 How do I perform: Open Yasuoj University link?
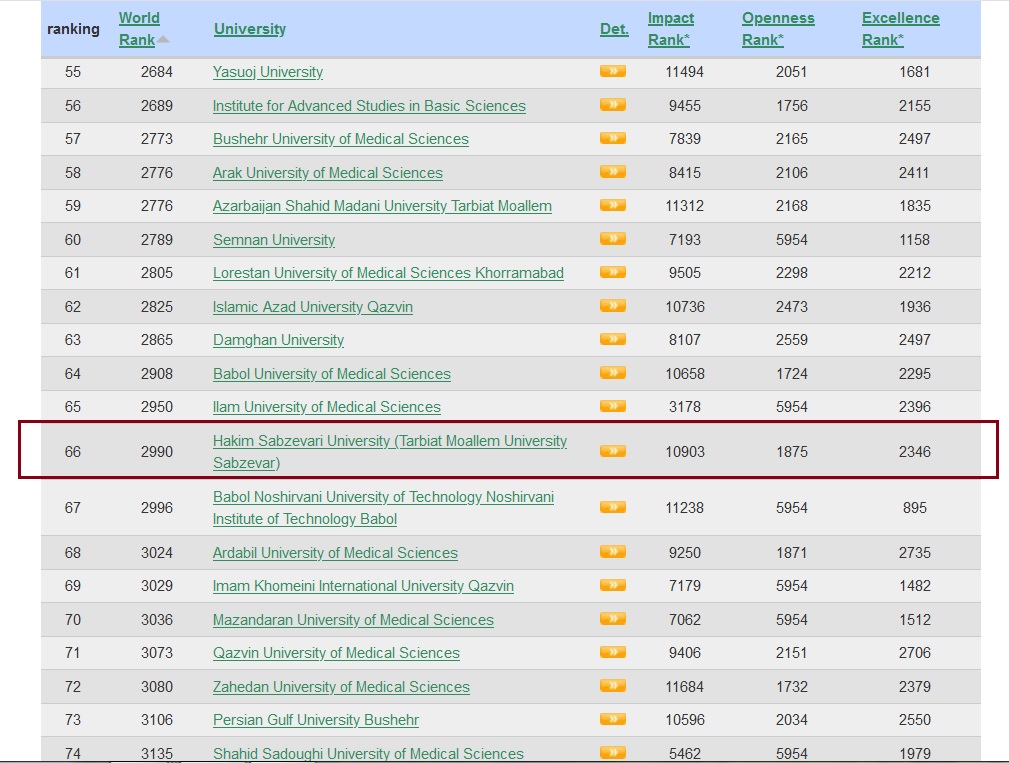[x=268, y=72]
